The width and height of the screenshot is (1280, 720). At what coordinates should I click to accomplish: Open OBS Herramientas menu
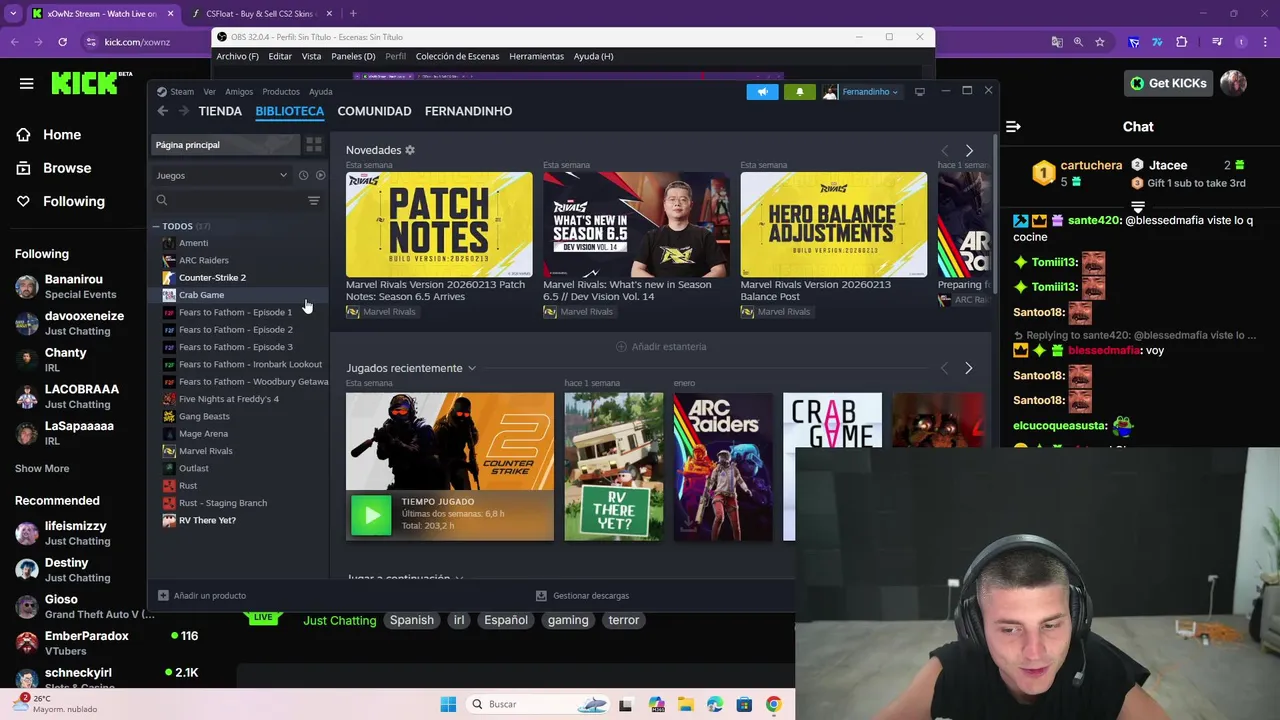coord(536,56)
